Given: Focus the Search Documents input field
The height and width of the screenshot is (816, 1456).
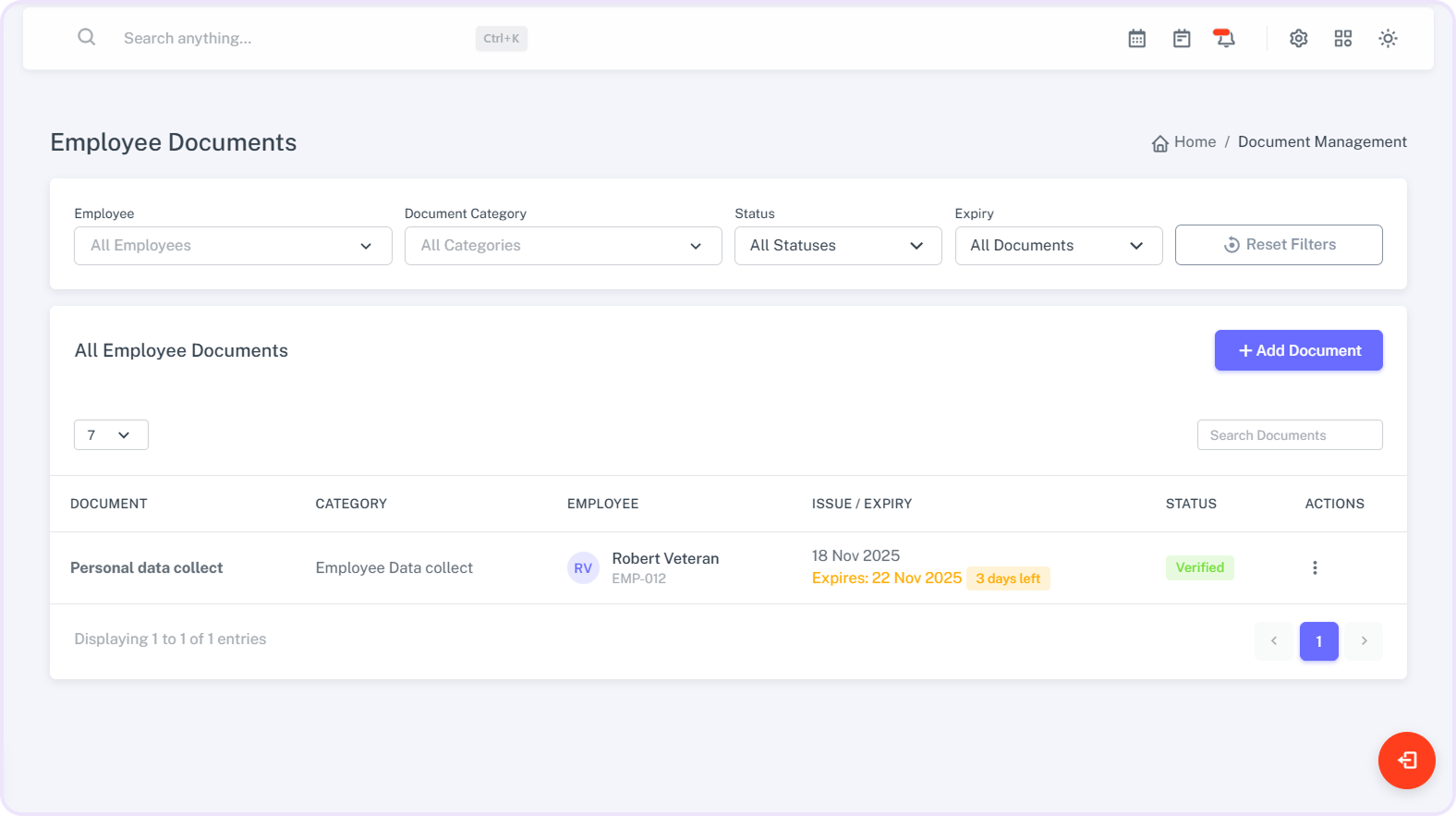Looking at the screenshot, I should (x=1289, y=435).
